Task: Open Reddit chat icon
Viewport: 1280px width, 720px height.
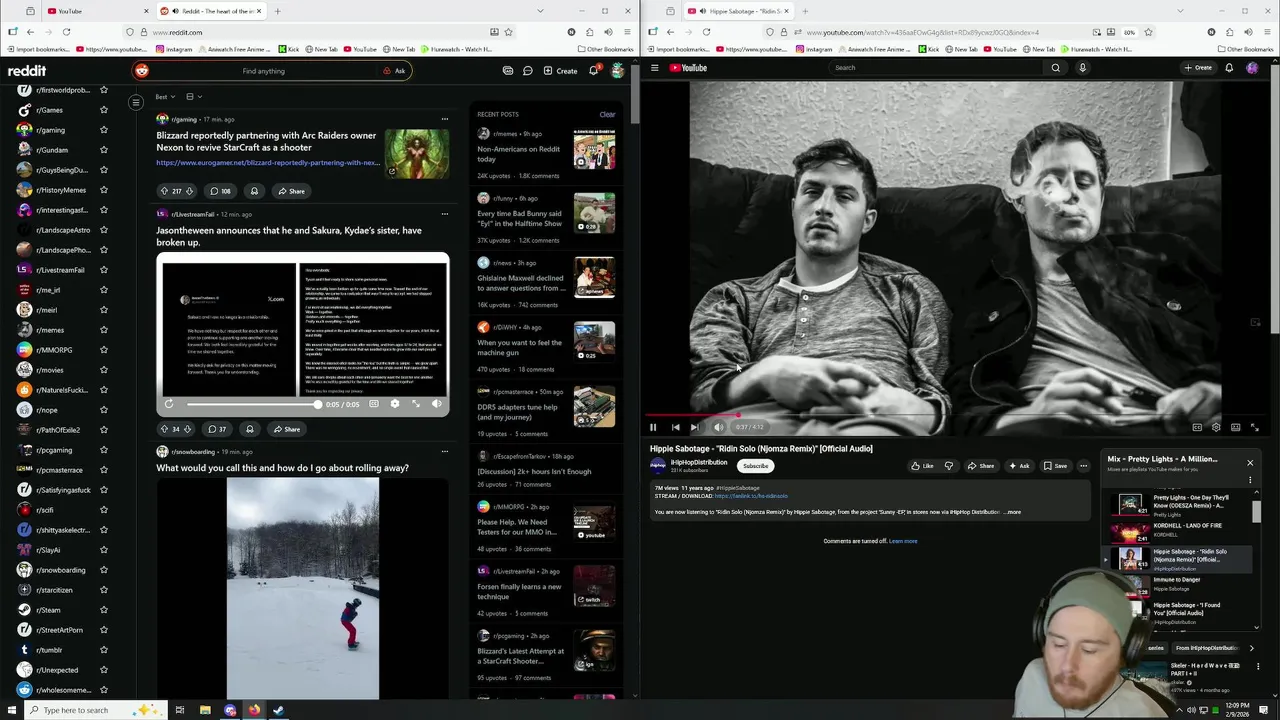Action: (x=527, y=71)
